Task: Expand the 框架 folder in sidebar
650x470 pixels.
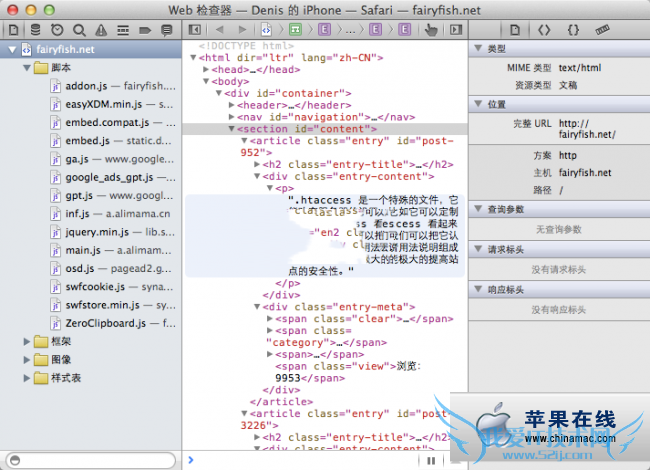Action: tap(27, 342)
